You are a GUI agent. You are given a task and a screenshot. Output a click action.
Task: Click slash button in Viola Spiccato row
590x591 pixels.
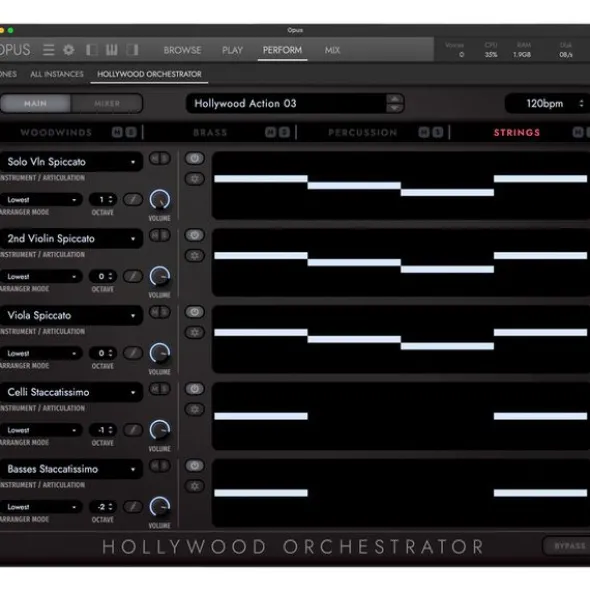[133, 353]
